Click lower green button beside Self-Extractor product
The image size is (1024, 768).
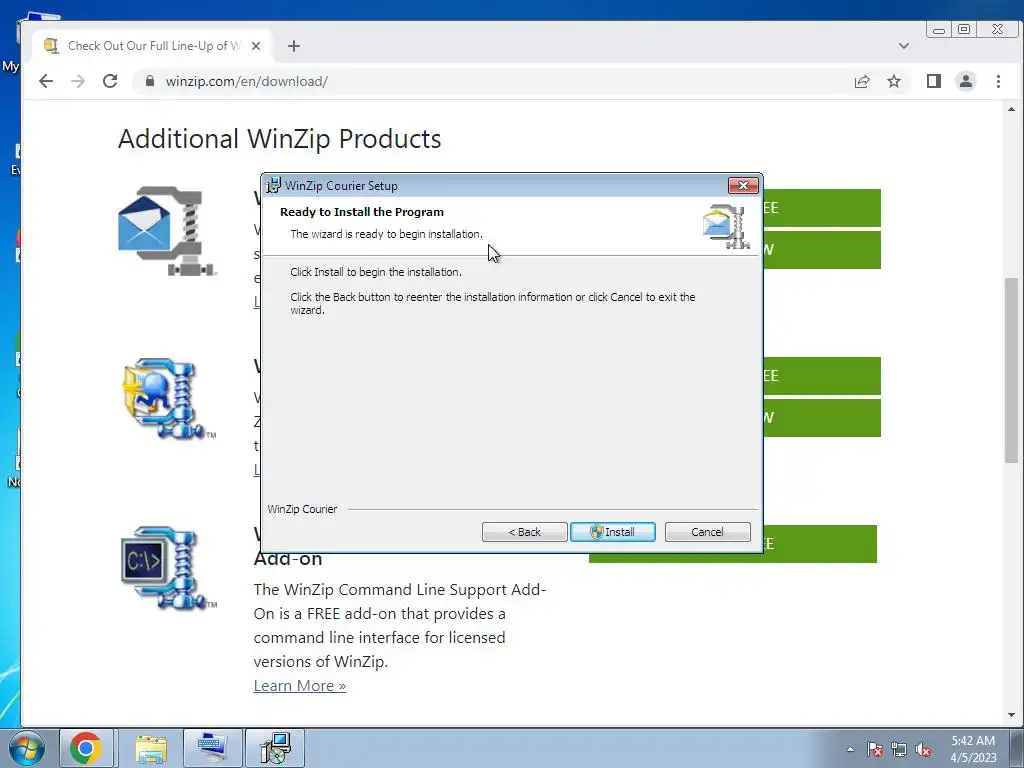pos(822,417)
